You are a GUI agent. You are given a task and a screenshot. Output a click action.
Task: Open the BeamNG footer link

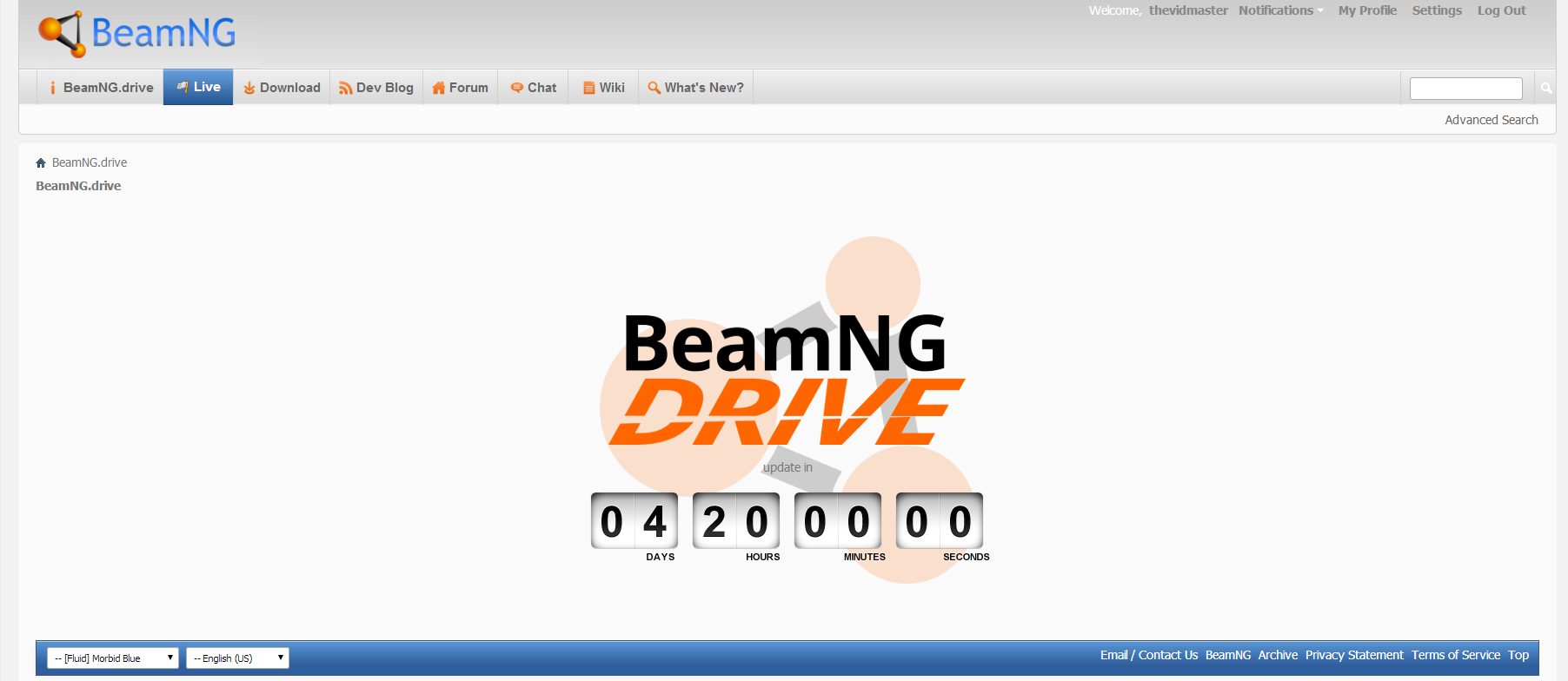(x=1228, y=655)
